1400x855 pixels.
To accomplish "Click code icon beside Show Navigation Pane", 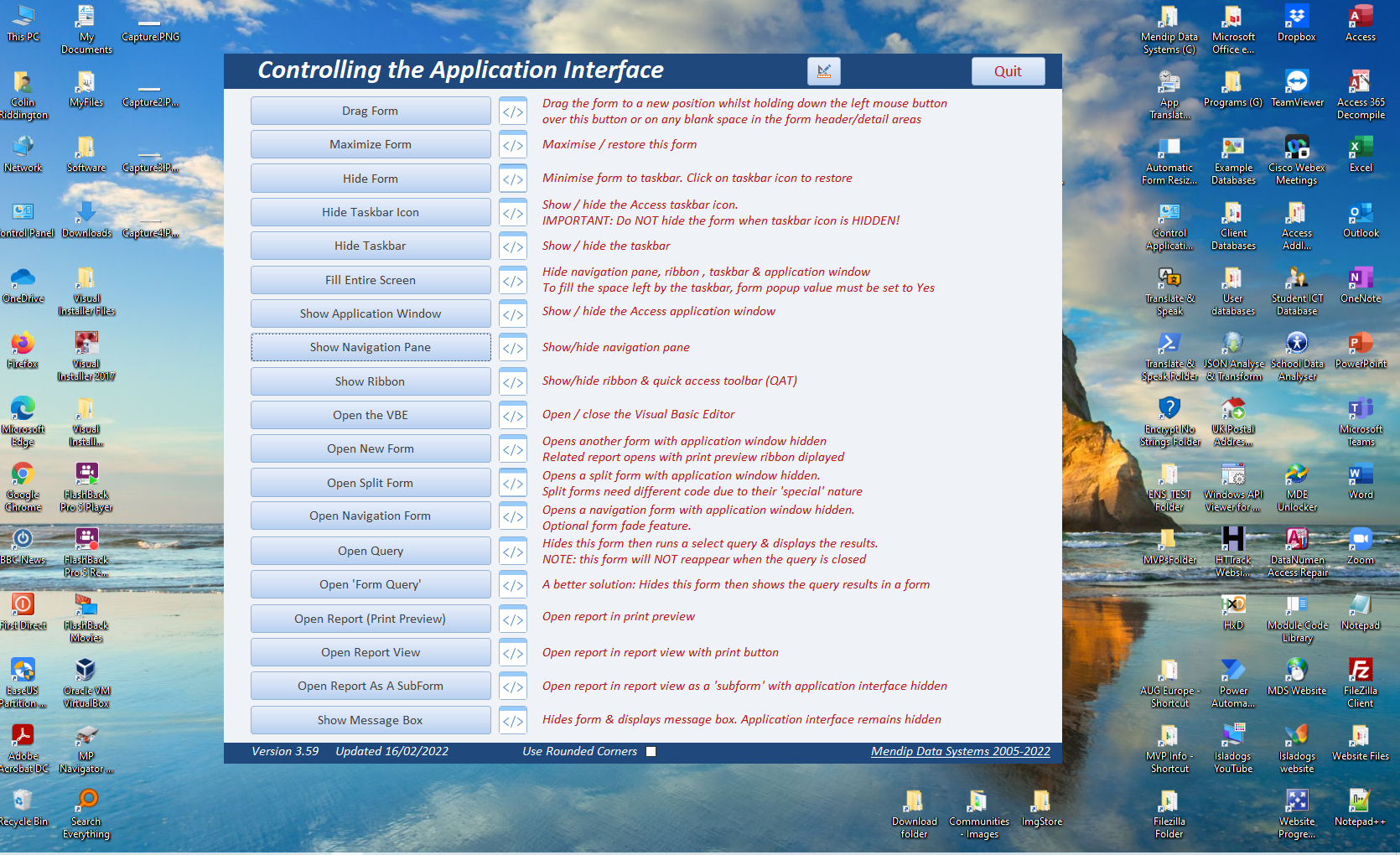I will (512, 348).
